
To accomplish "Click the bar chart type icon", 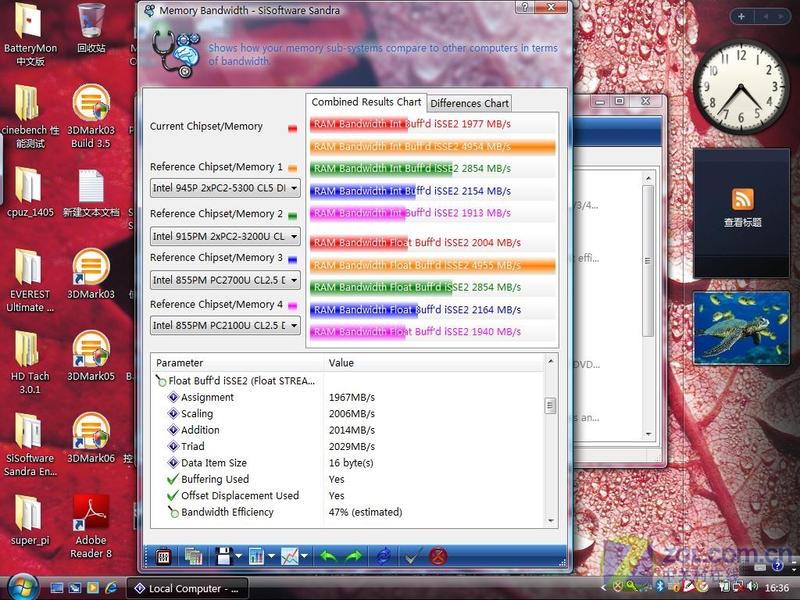I will click(x=256, y=557).
